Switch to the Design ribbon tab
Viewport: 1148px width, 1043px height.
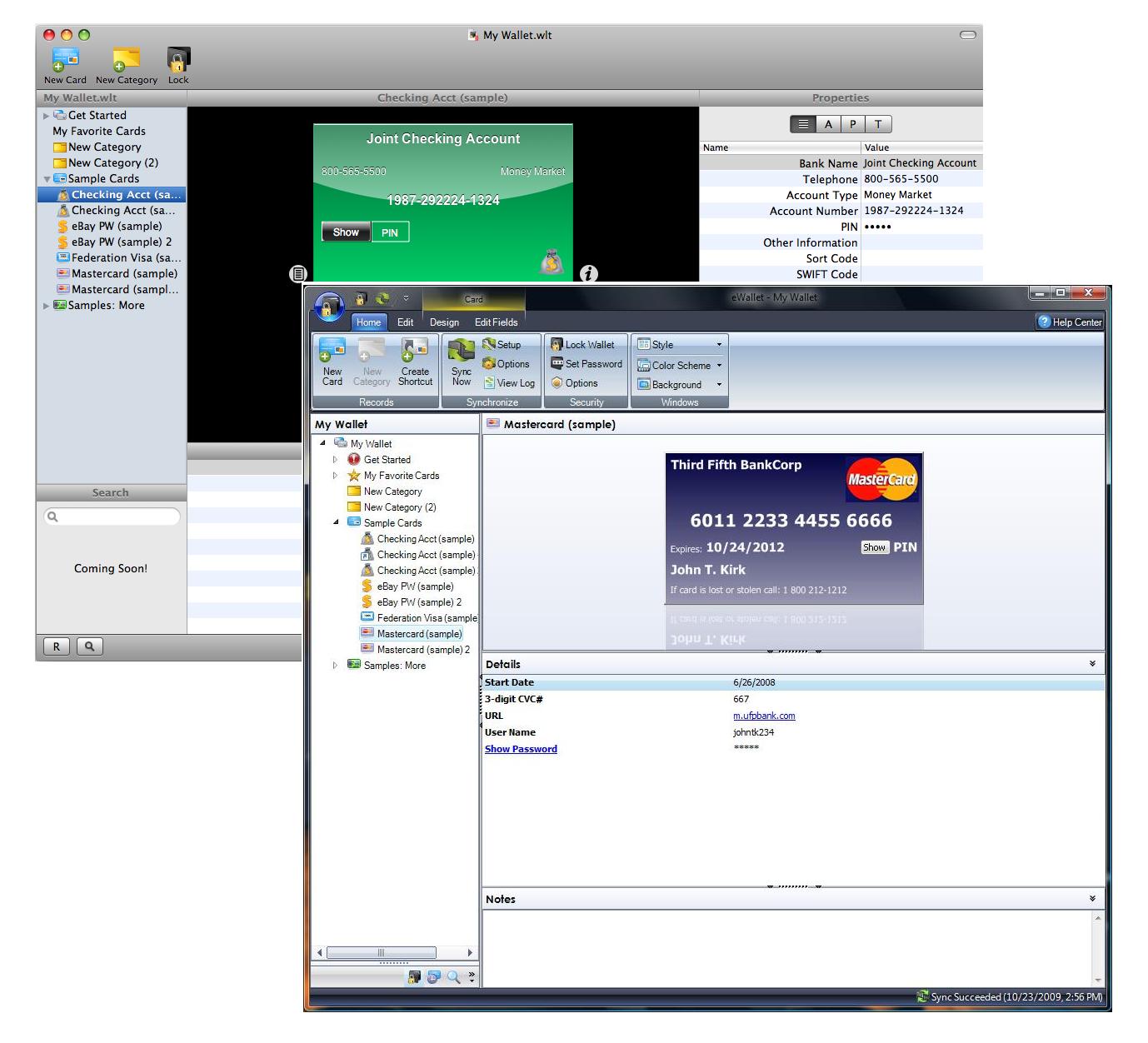[x=444, y=322]
